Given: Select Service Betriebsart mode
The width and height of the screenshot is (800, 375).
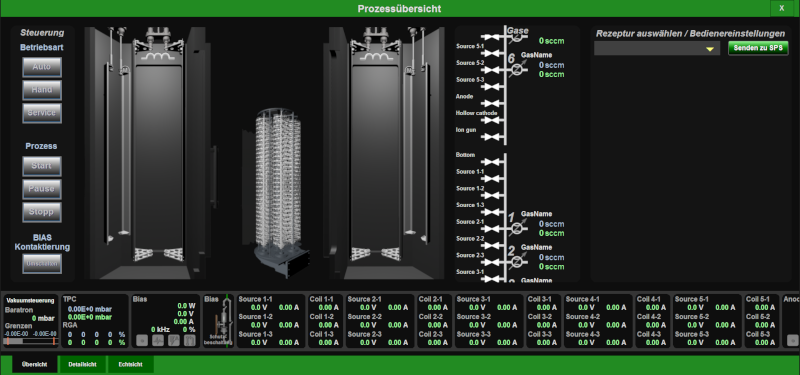Looking at the screenshot, I should coord(42,113).
